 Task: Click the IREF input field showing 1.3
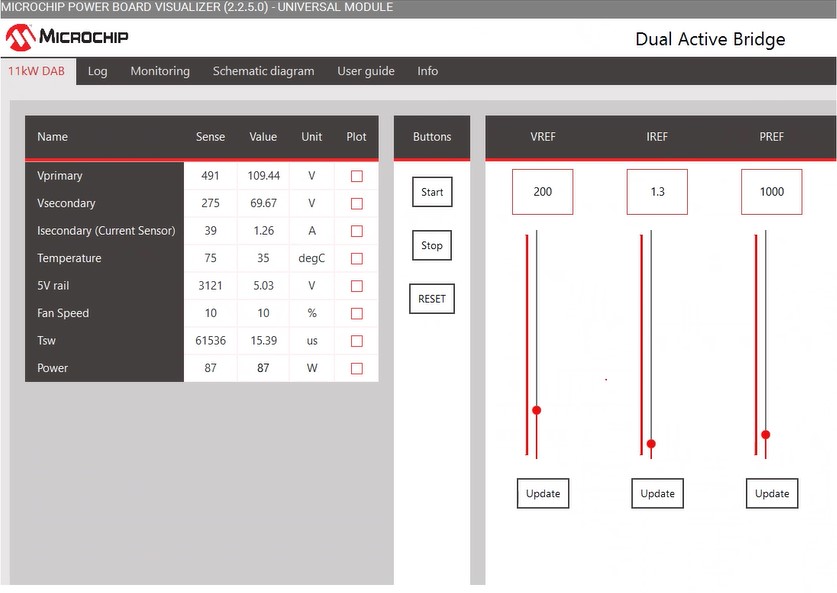[657, 192]
